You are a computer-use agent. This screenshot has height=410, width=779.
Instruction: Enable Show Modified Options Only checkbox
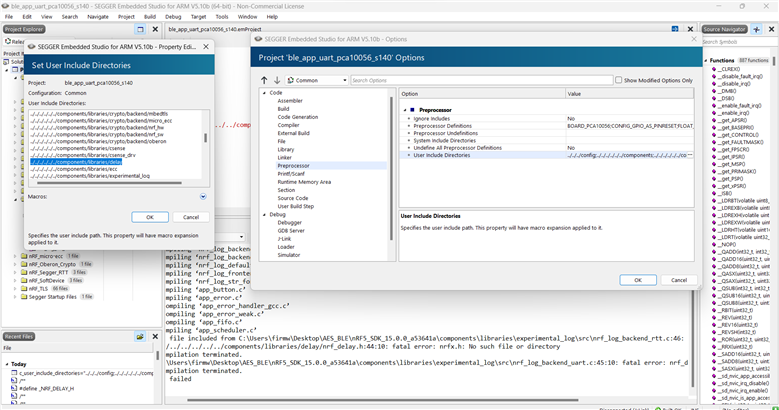click(x=619, y=80)
